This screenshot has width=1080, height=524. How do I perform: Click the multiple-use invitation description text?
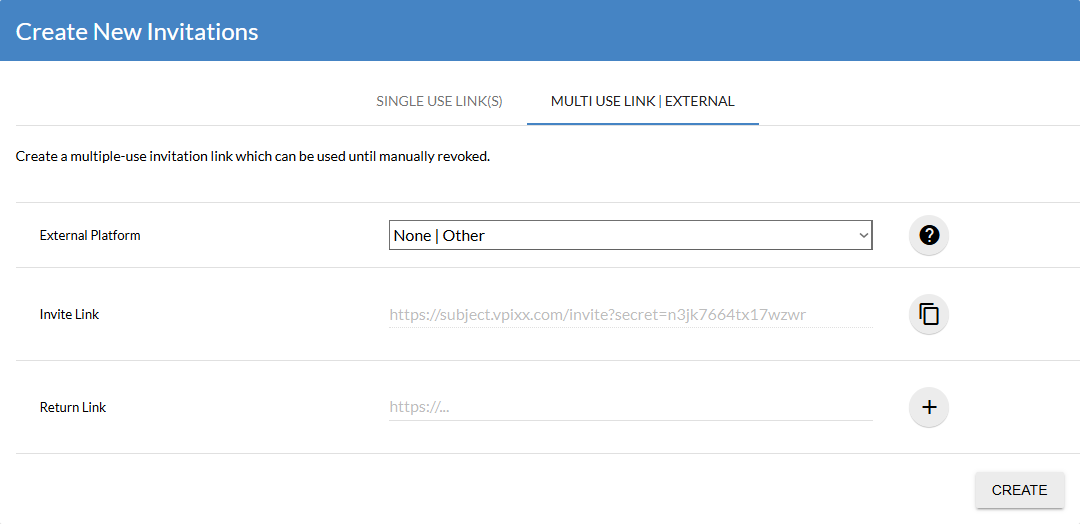point(253,157)
